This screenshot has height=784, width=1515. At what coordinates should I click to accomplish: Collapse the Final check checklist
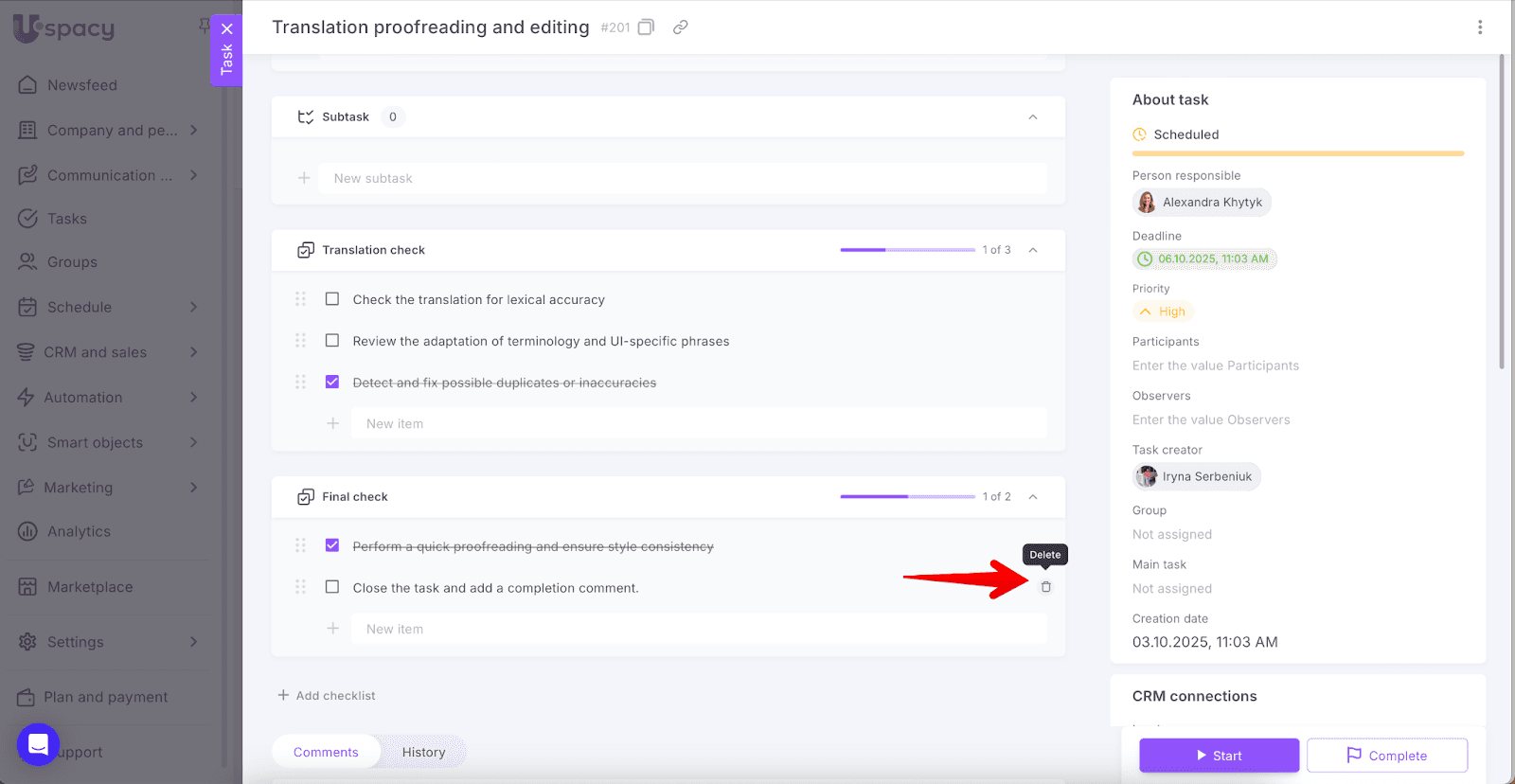(x=1032, y=497)
